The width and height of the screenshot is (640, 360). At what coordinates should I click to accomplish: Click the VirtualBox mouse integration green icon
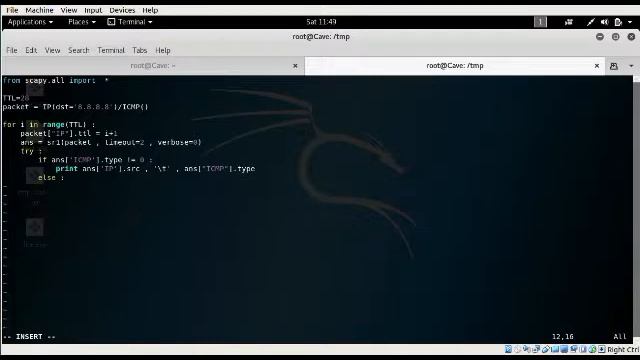tap(592, 349)
